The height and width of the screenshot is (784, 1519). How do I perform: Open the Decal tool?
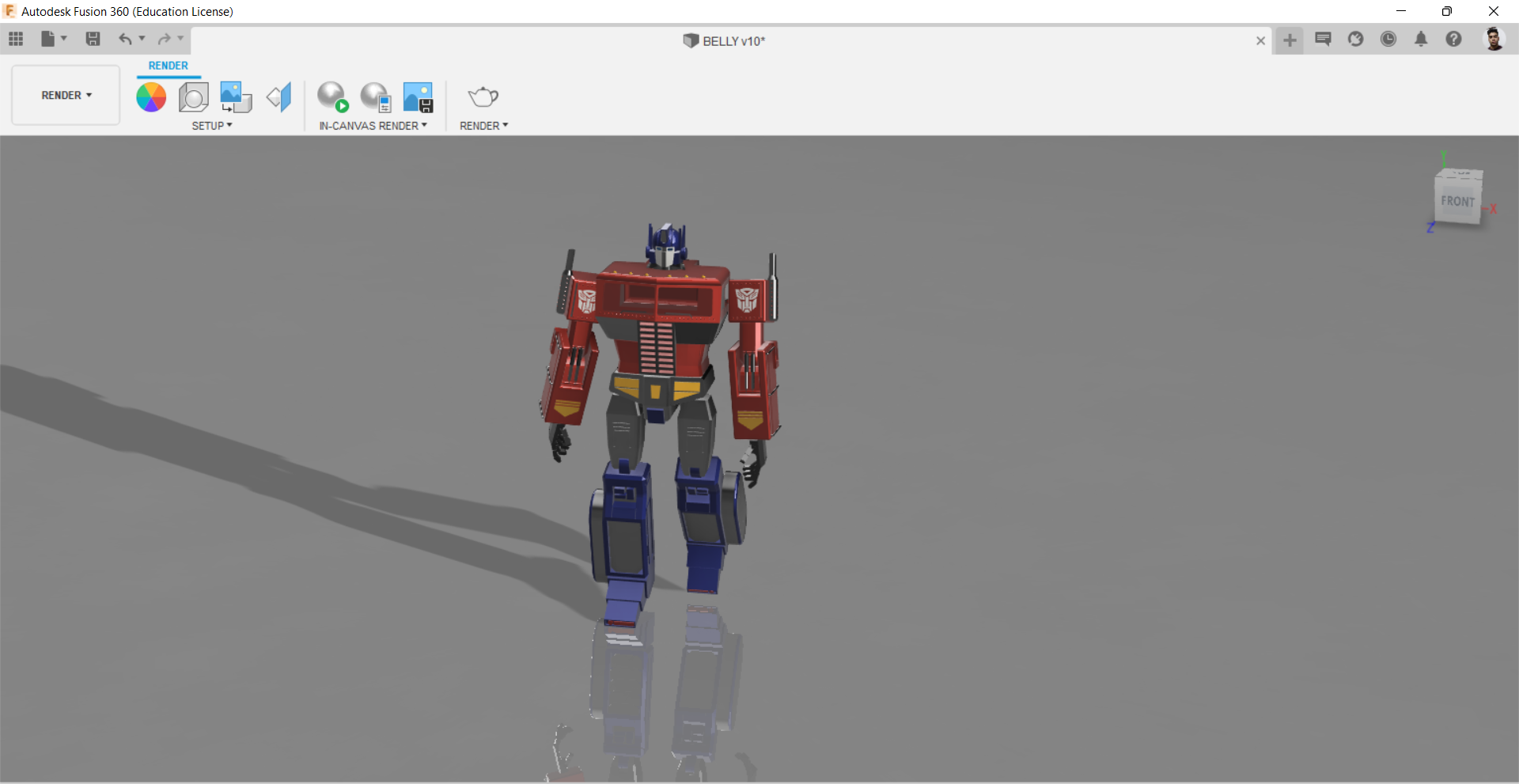coord(236,97)
